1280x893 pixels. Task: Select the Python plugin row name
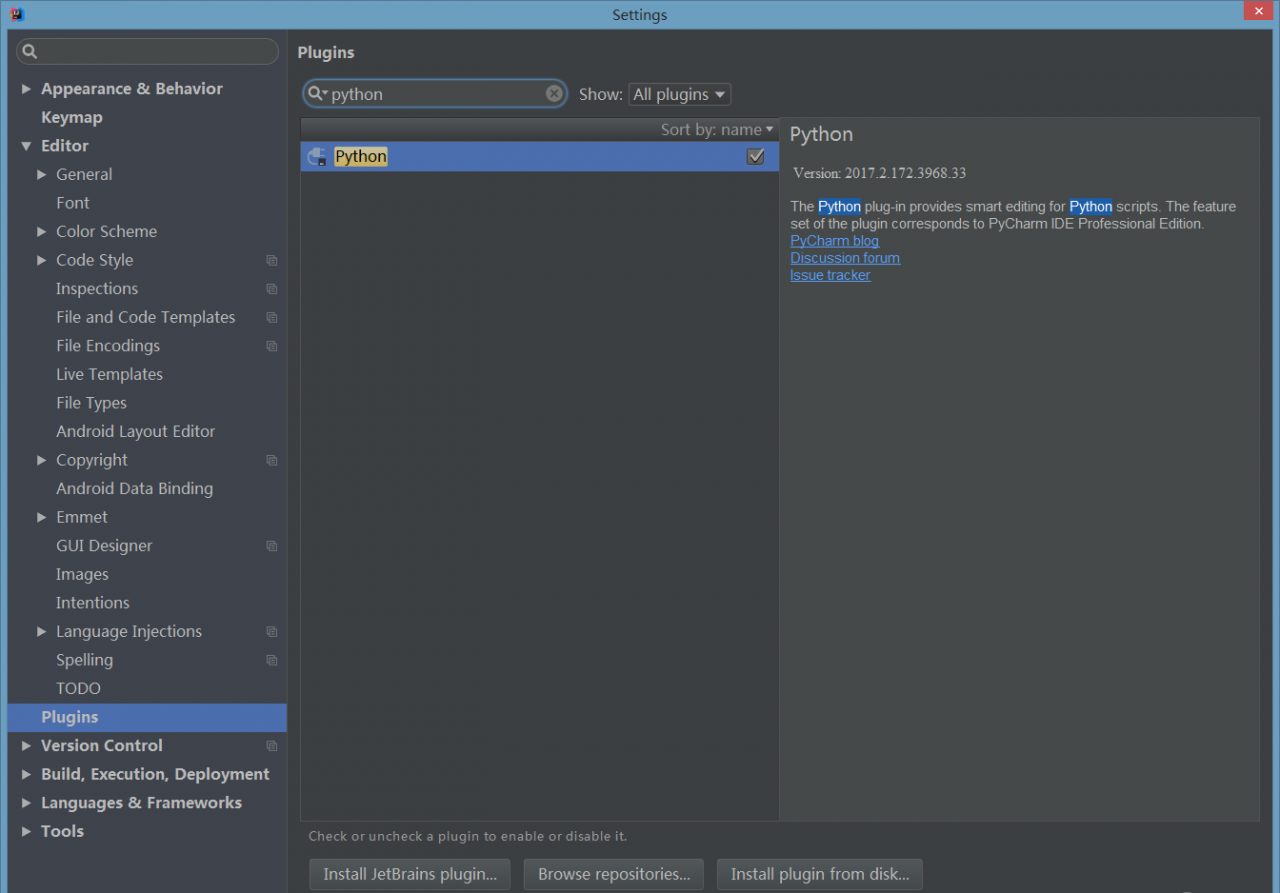pyautogui.click(x=361, y=157)
